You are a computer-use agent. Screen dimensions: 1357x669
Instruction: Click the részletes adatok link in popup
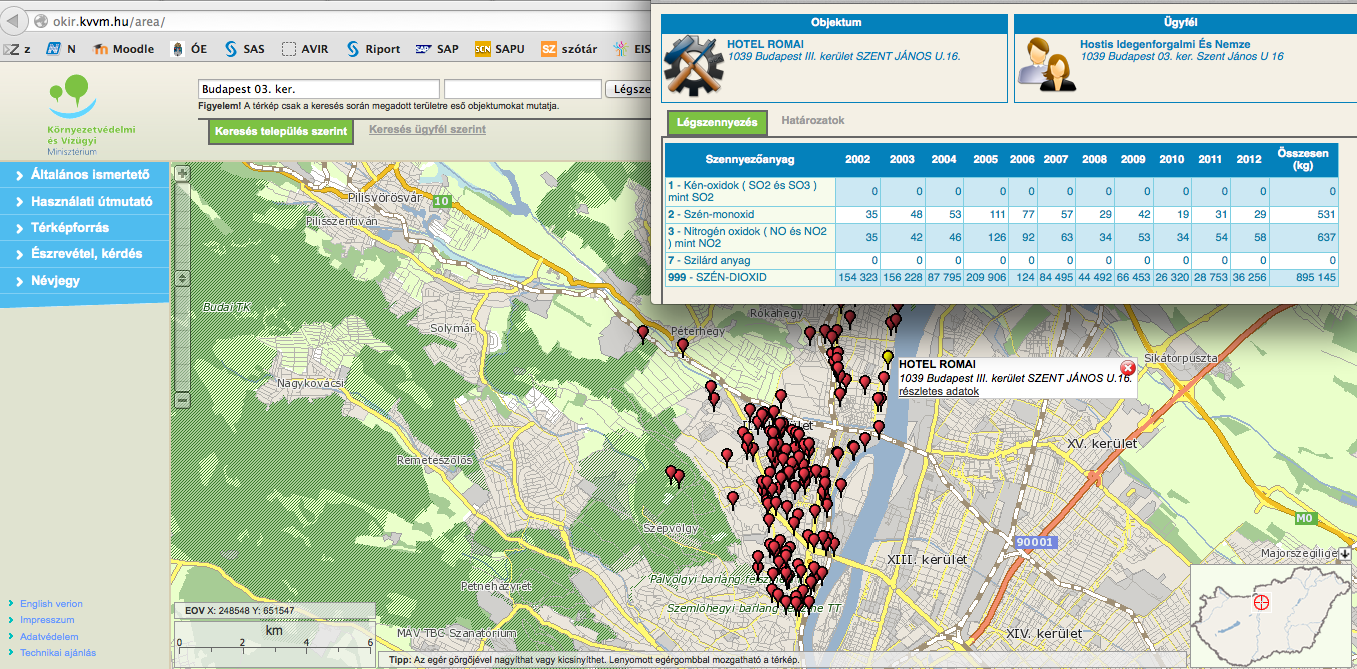(x=939, y=391)
